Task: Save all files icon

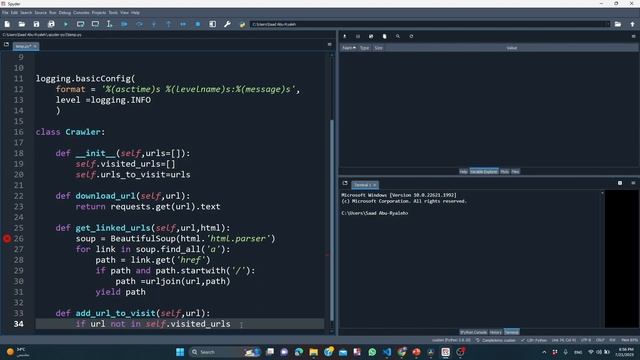Action: pyautogui.click(x=51, y=24)
